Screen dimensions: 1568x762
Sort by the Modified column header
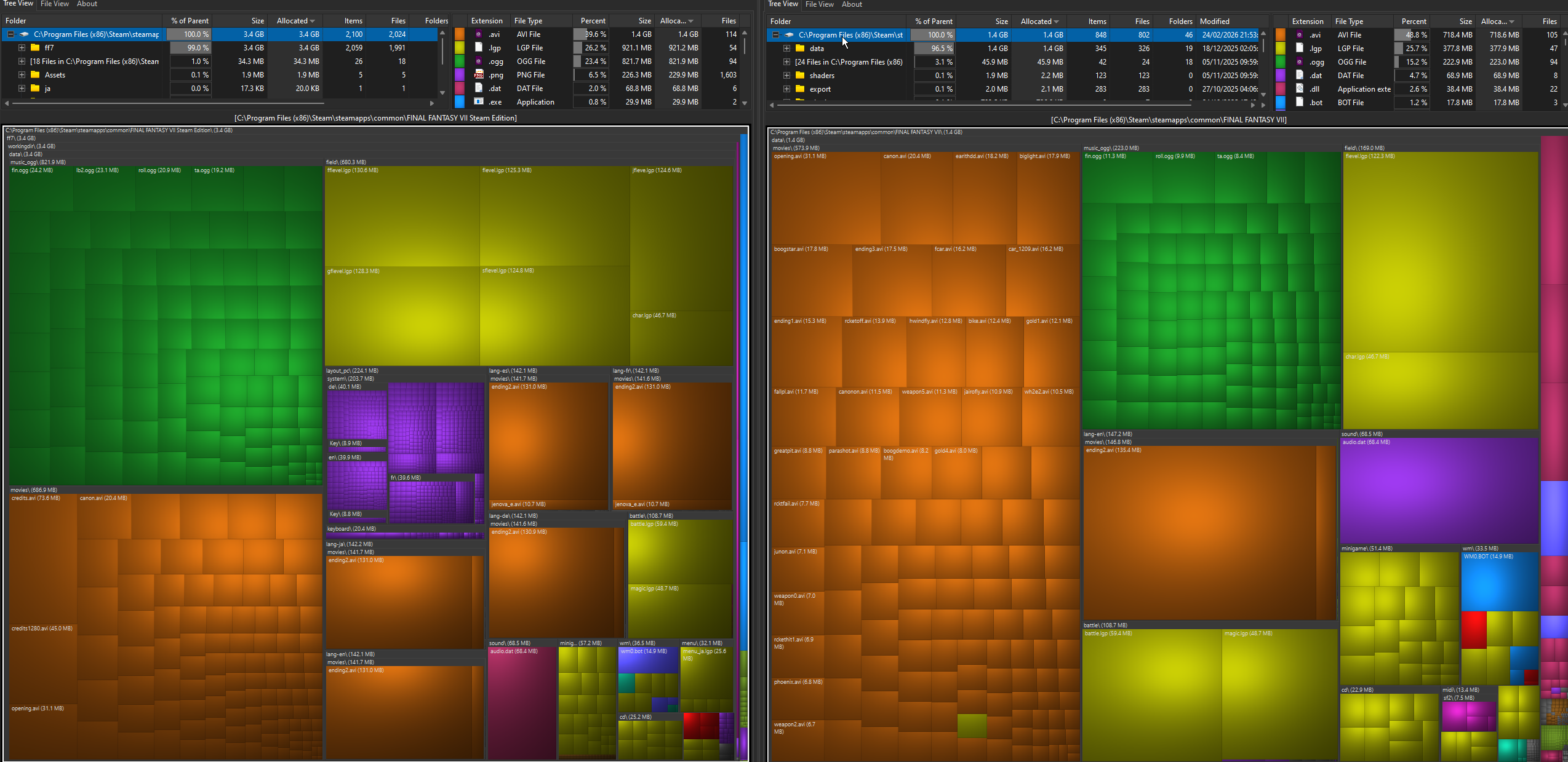pos(1214,22)
